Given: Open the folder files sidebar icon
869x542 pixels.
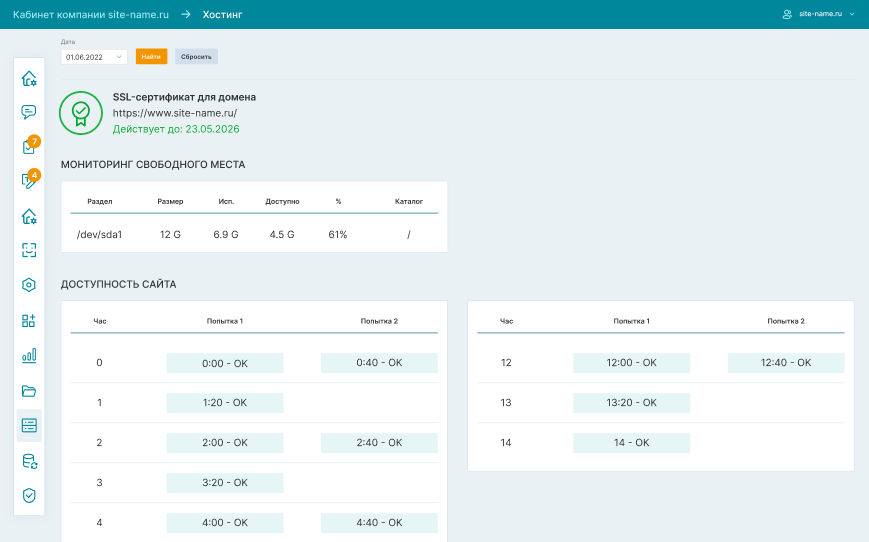Looking at the screenshot, I should [x=29, y=390].
